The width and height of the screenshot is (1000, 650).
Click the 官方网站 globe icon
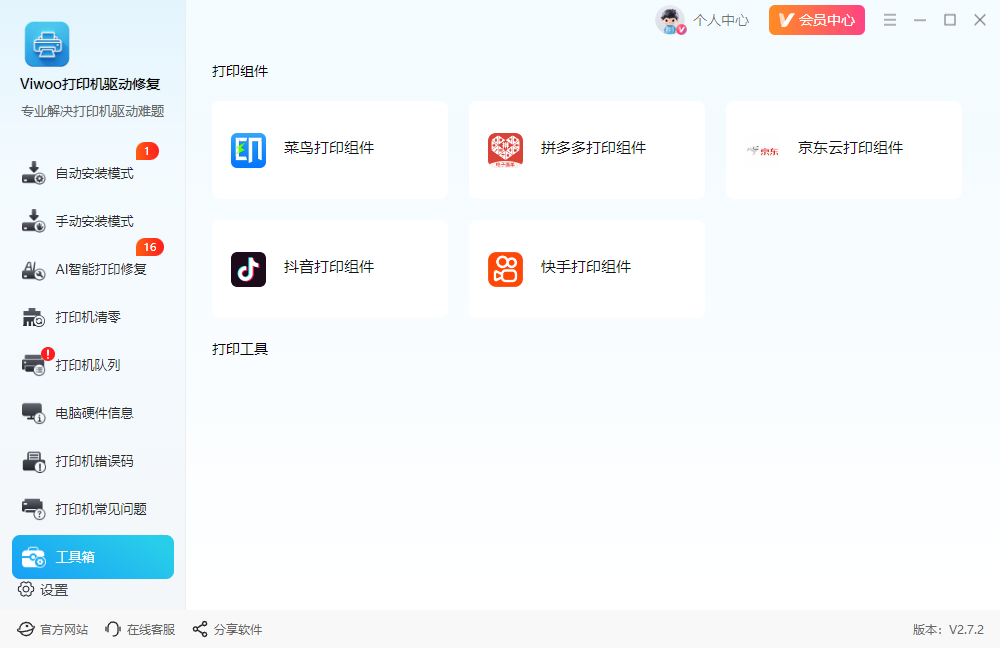(26, 630)
